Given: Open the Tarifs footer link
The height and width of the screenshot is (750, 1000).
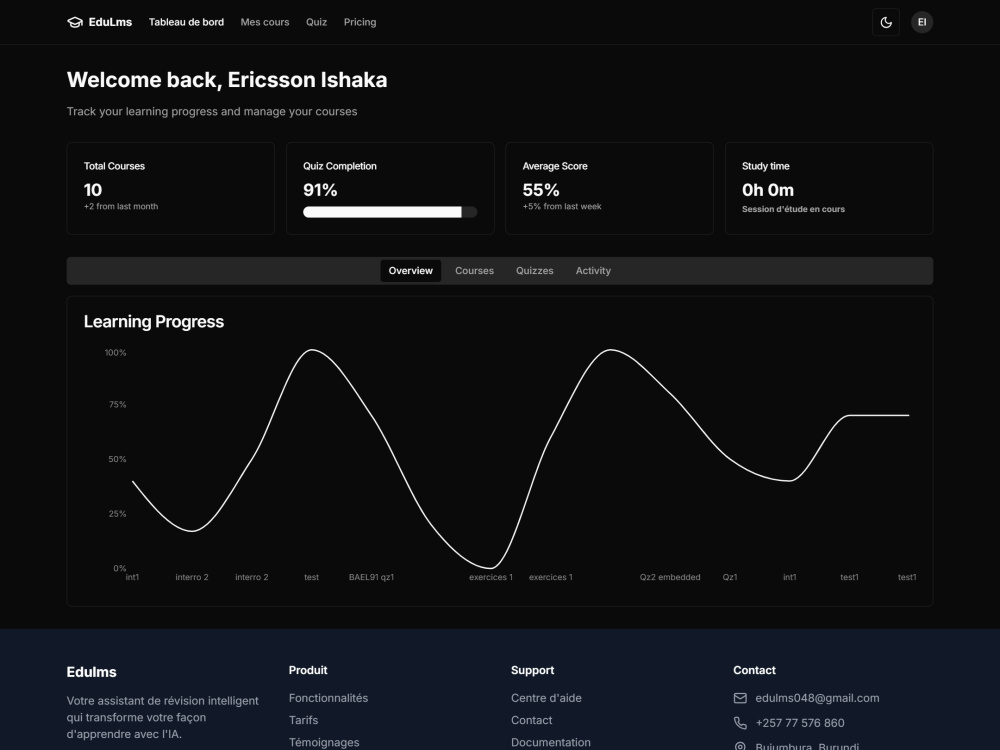Looking at the screenshot, I should pos(304,721).
